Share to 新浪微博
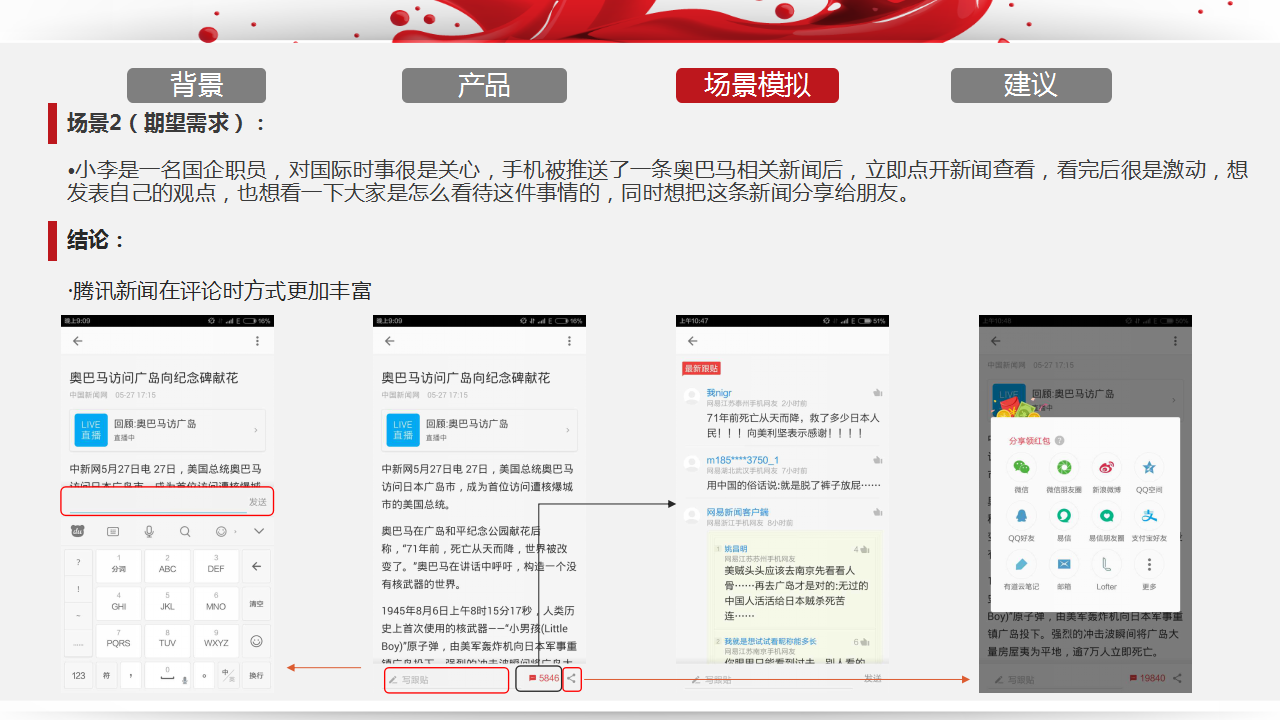1280x720 pixels. (x=1106, y=467)
